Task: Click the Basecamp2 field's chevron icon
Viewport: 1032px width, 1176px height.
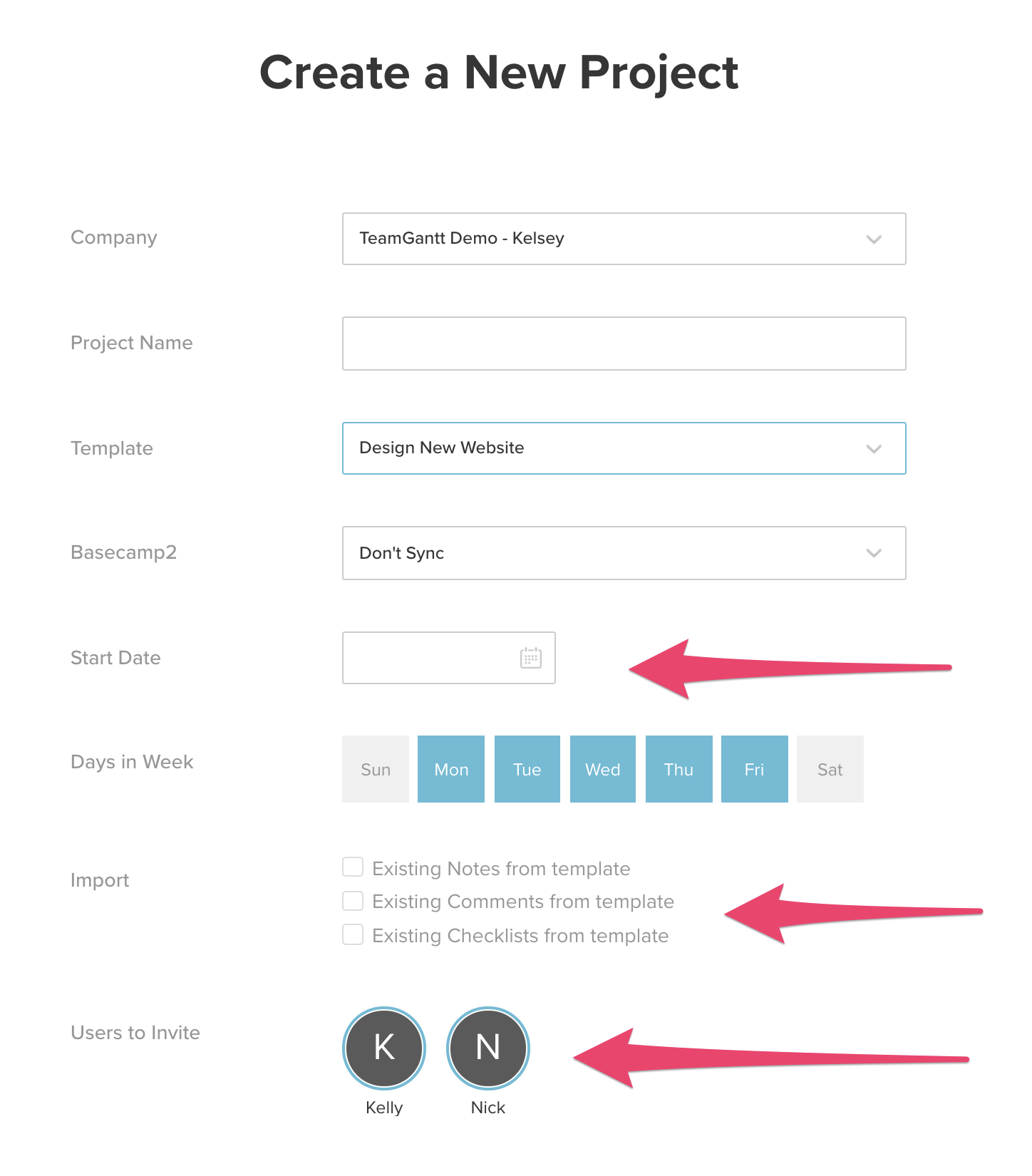Action: (874, 553)
